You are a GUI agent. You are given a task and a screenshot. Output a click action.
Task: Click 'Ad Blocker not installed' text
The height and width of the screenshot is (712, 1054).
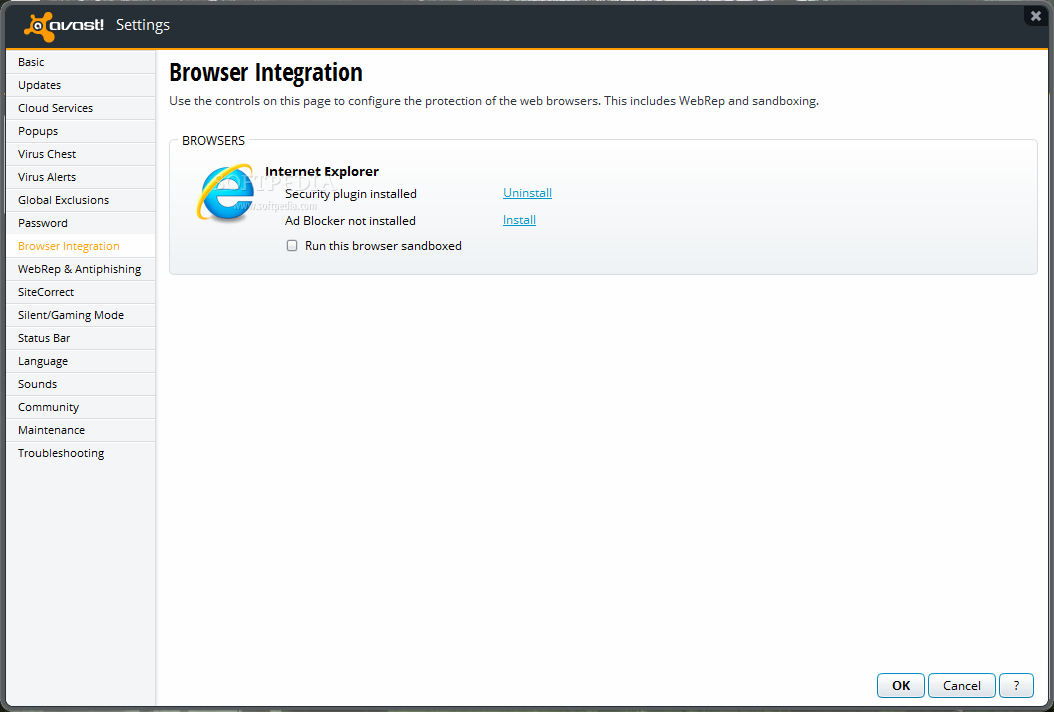350,221
